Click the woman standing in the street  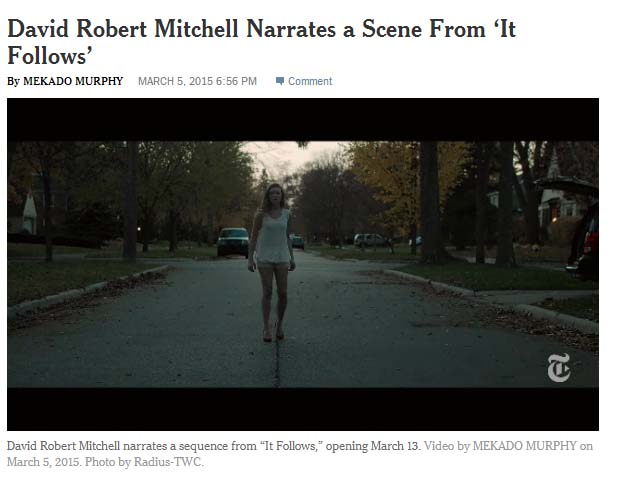tap(272, 262)
